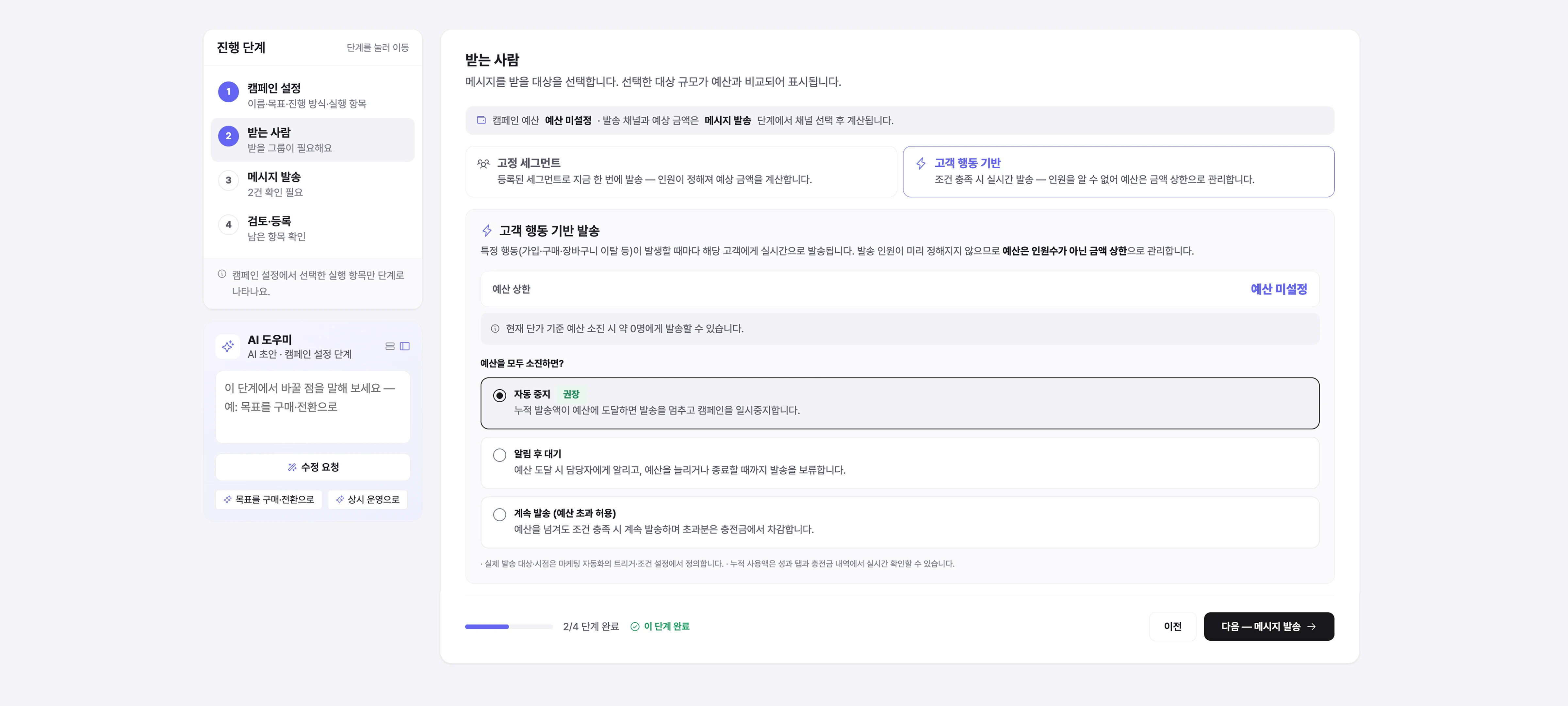The width and height of the screenshot is (1568, 706).
Task: Choose 계속 발송 (예산 초과 허용) radio
Action: pos(499,515)
